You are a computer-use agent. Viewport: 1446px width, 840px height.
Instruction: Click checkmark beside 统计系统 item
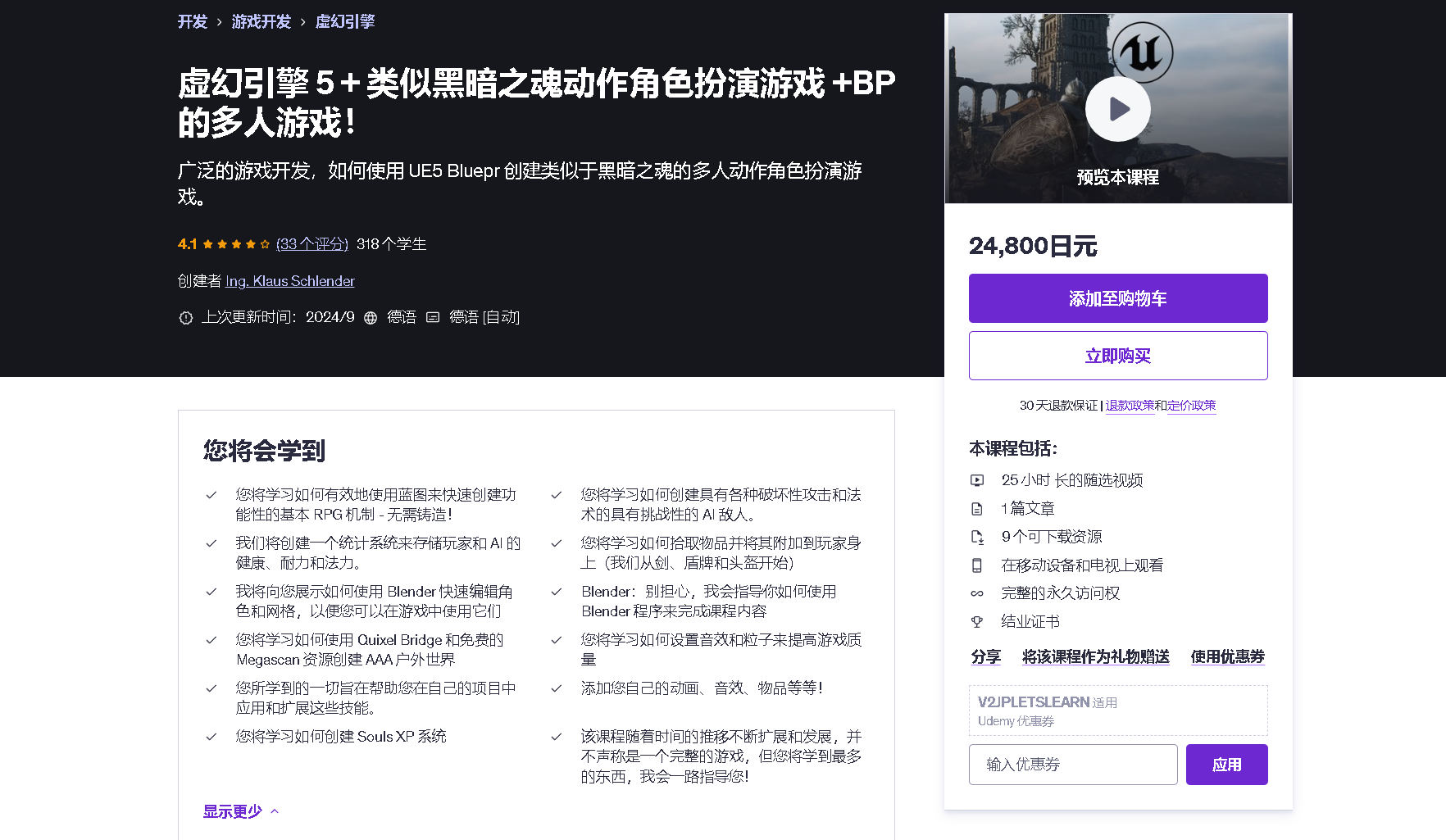coord(211,543)
